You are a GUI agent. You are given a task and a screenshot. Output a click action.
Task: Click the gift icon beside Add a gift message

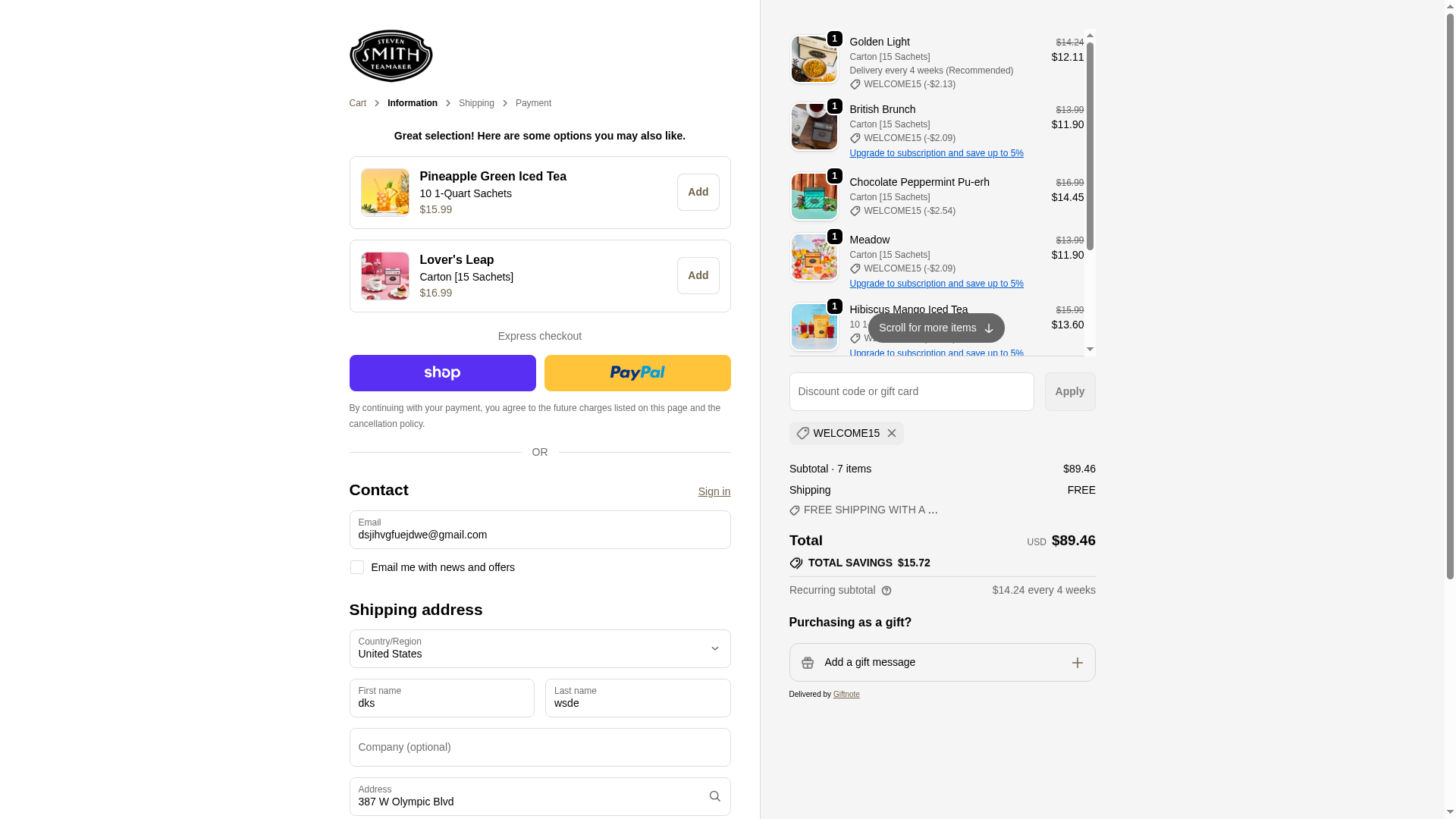click(x=808, y=663)
